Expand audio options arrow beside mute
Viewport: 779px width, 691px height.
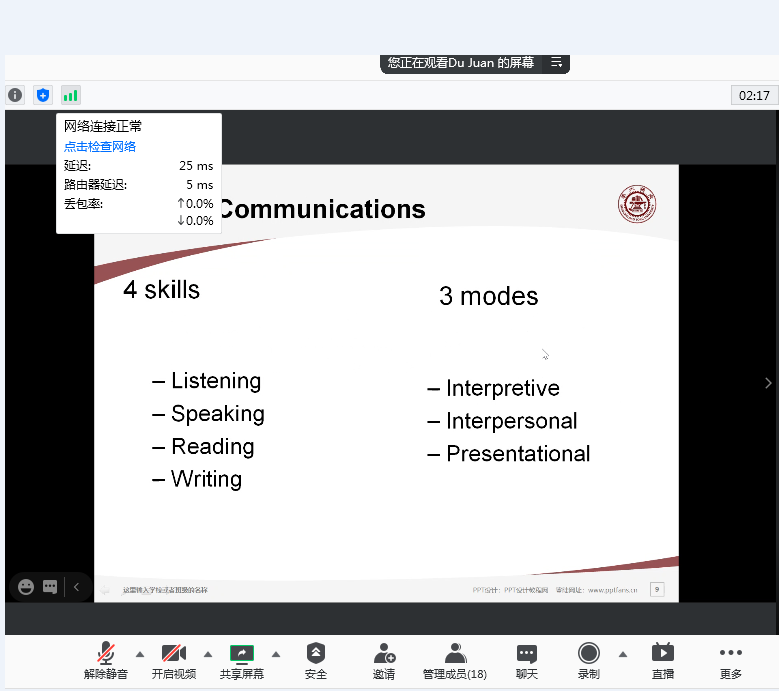tap(140, 654)
